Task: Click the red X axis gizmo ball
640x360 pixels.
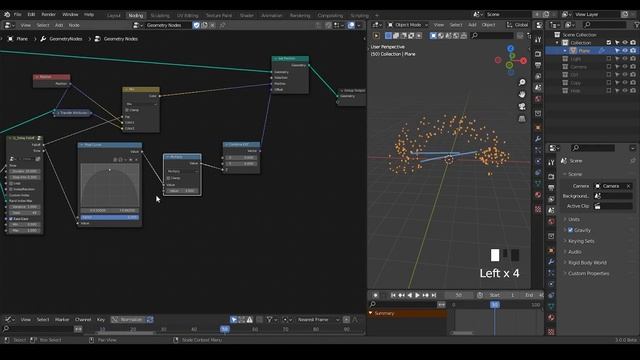Action: [523, 61]
